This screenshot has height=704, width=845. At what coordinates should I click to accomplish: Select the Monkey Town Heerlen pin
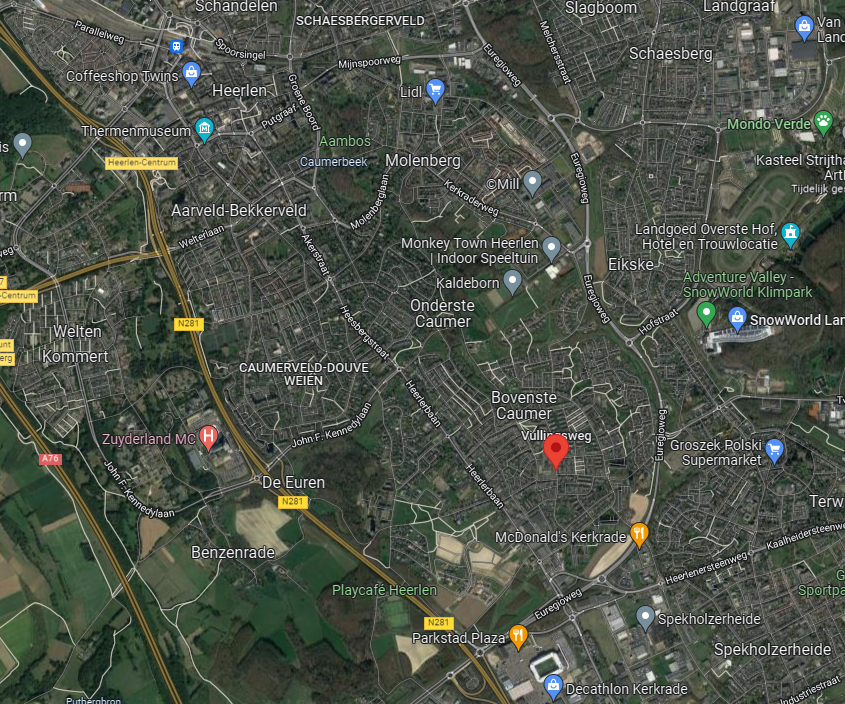click(551, 250)
